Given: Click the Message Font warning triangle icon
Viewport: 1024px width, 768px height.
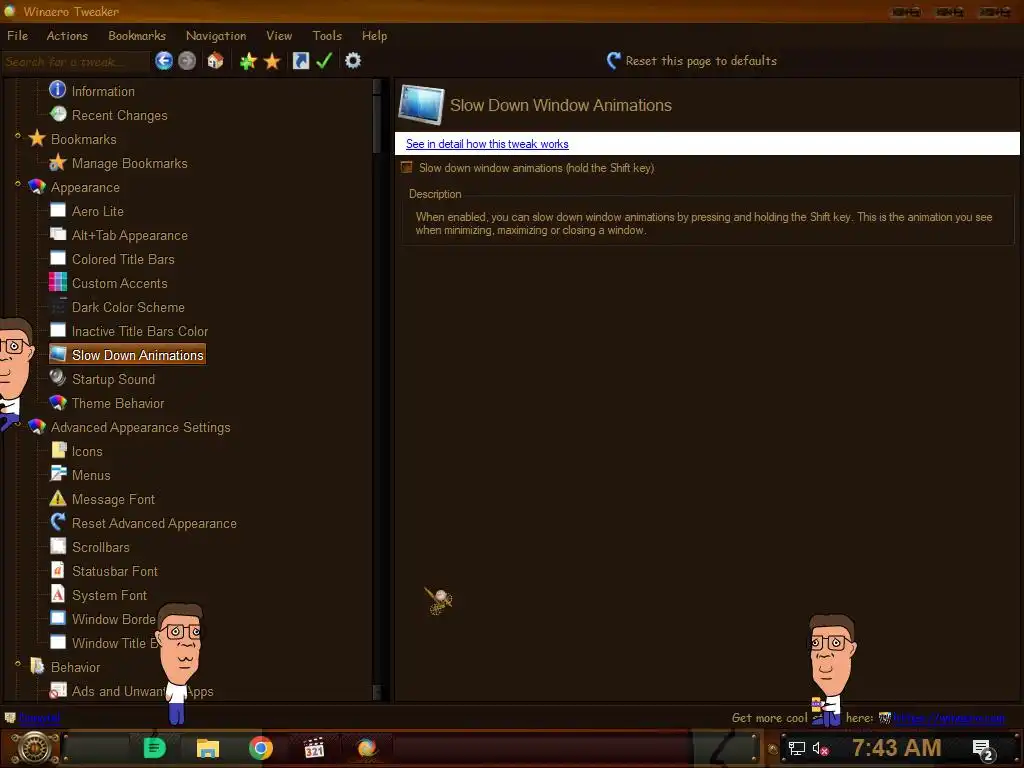Looking at the screenshot, I should tap(58, 498).
